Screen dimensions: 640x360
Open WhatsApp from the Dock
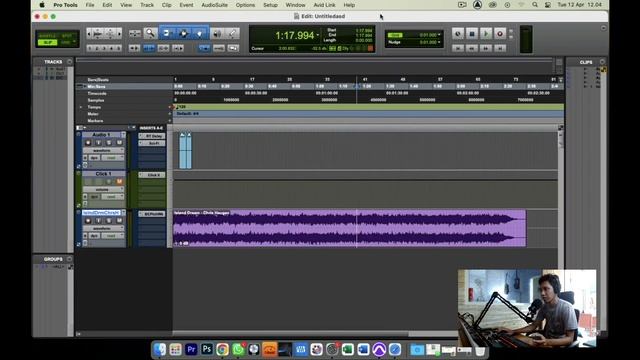coord(238,349)
